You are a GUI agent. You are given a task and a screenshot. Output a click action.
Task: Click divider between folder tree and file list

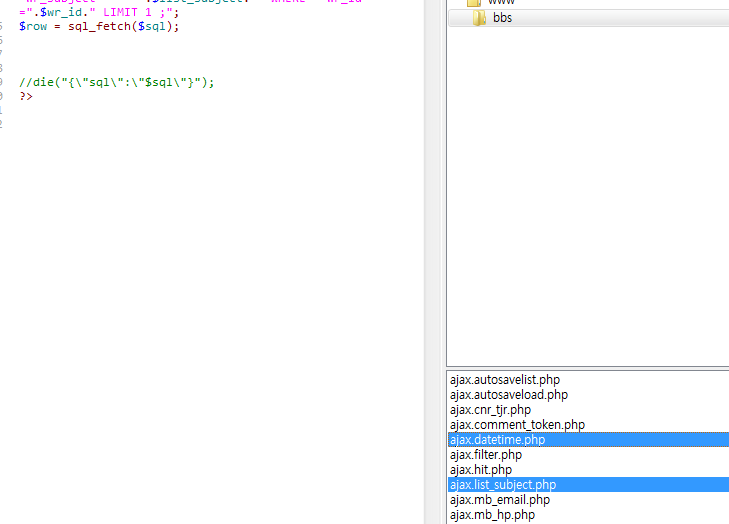pyautogui.click(x=587, y=367)
